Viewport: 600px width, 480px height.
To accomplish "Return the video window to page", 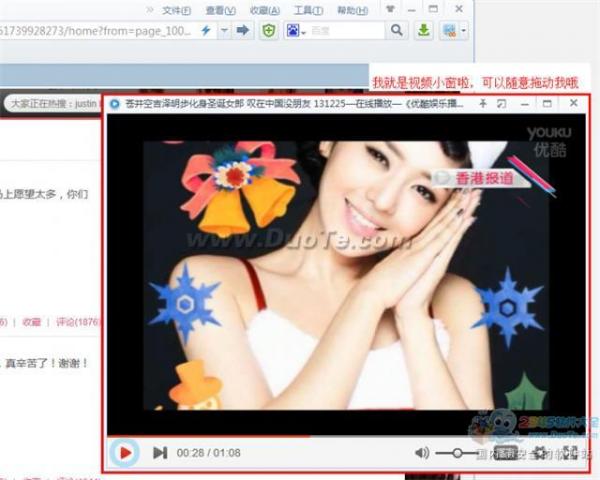I will pyautogui.click(x=501, y=103).
